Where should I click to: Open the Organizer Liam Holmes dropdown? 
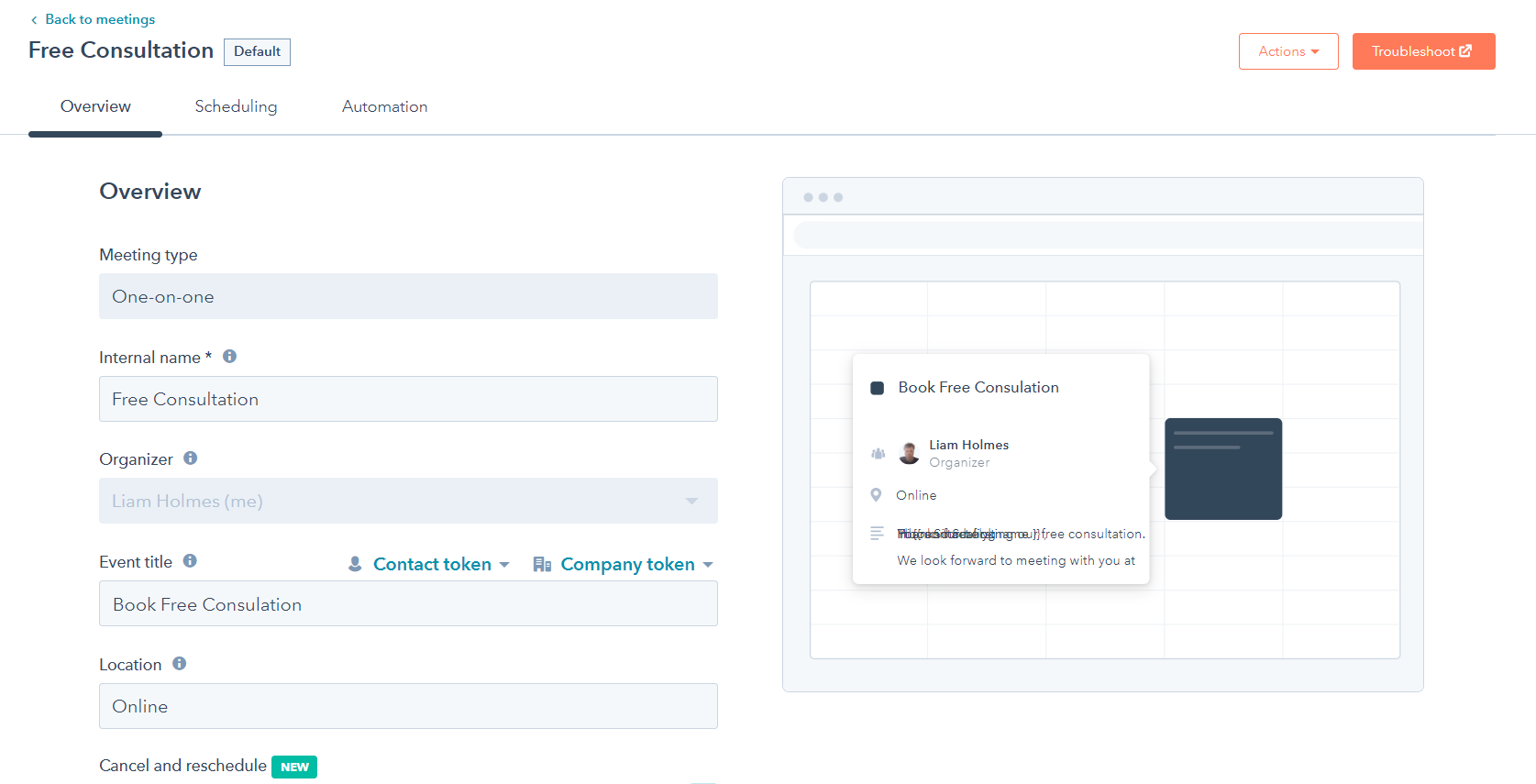408,501
